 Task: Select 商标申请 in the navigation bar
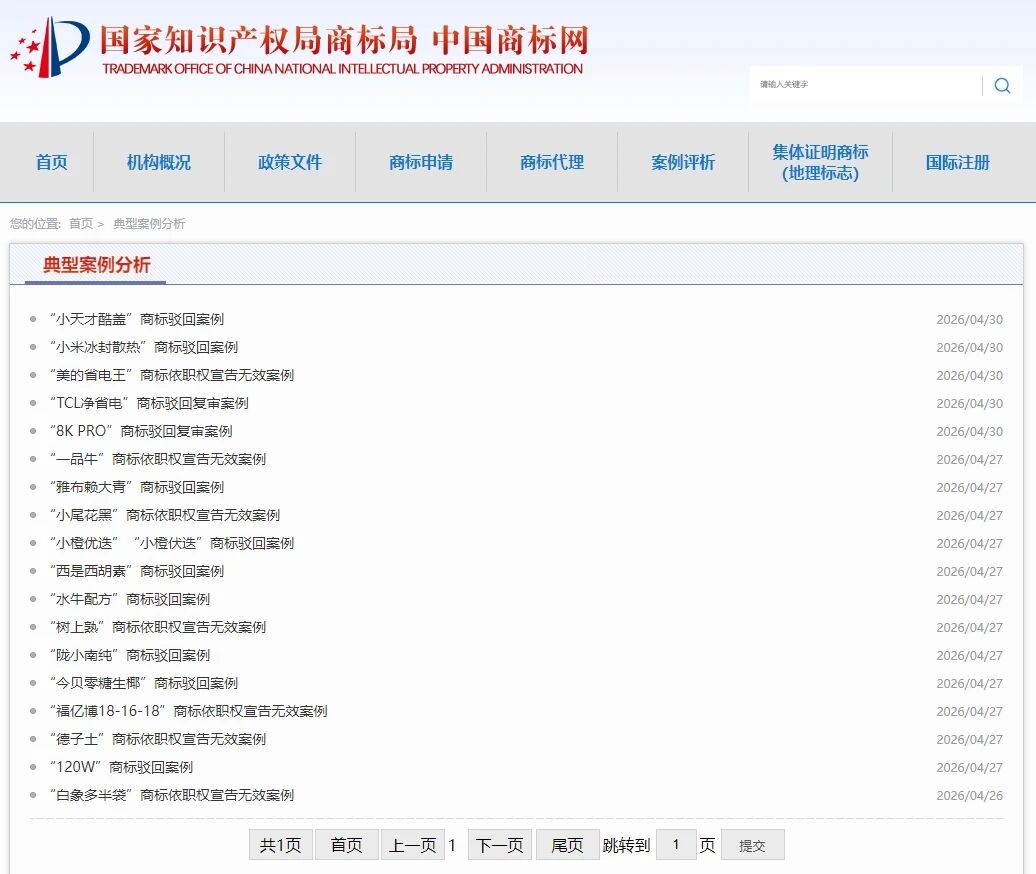coord(421,162)
